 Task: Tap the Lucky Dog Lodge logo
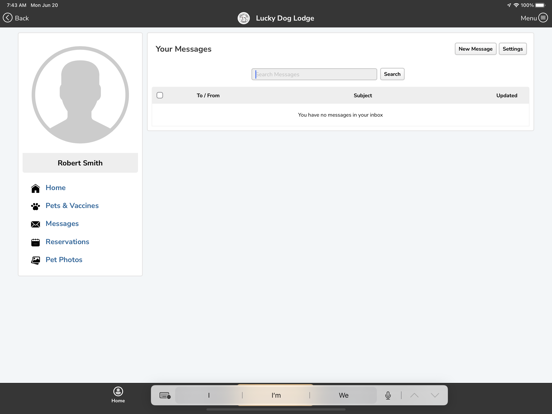pyautogui.click(x=244, y=18)
